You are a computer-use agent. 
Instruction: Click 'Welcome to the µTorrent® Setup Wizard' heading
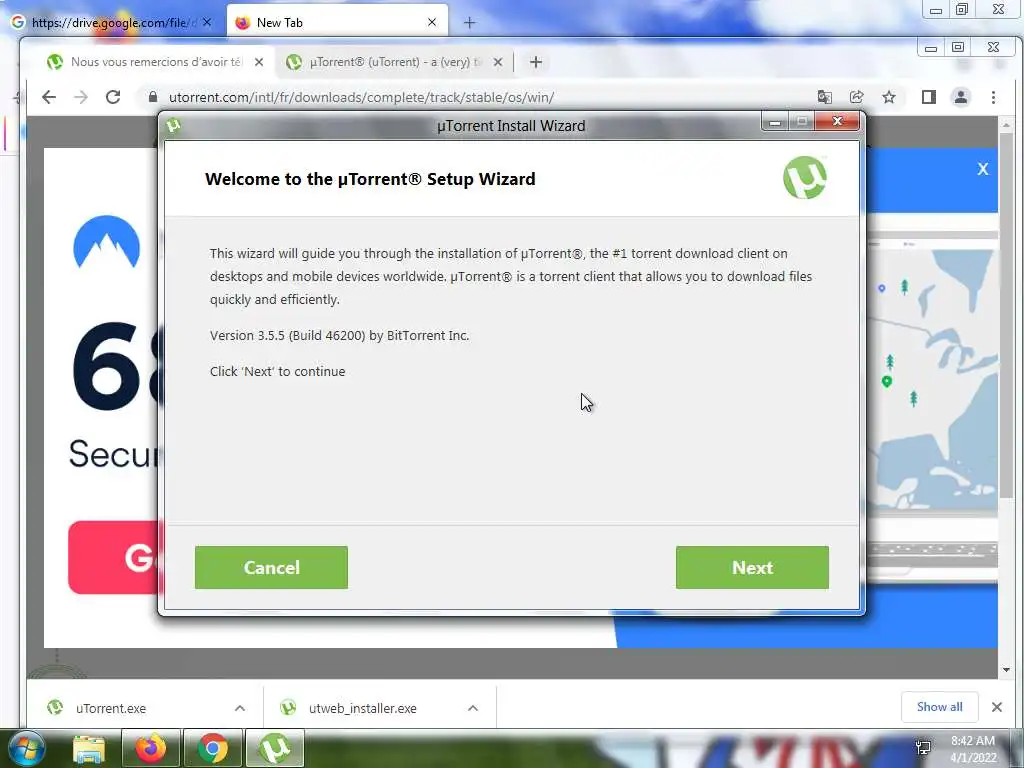[x=370, y=179]
